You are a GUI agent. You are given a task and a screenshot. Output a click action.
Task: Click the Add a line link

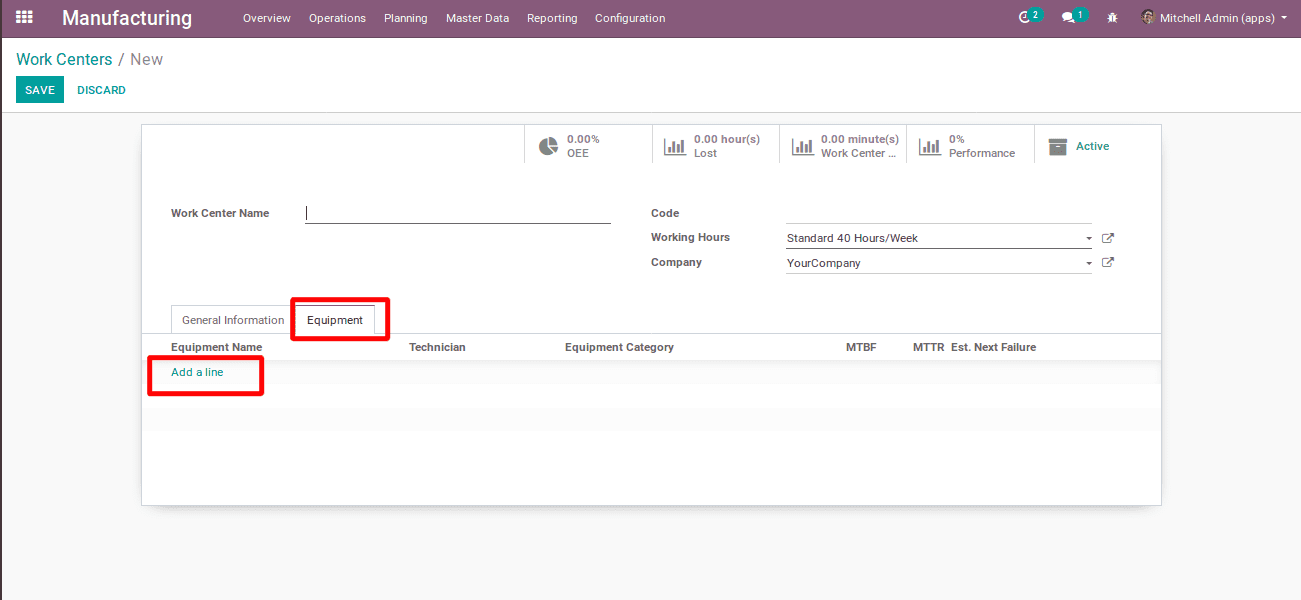pyautogui.click(x=197, y=372)
